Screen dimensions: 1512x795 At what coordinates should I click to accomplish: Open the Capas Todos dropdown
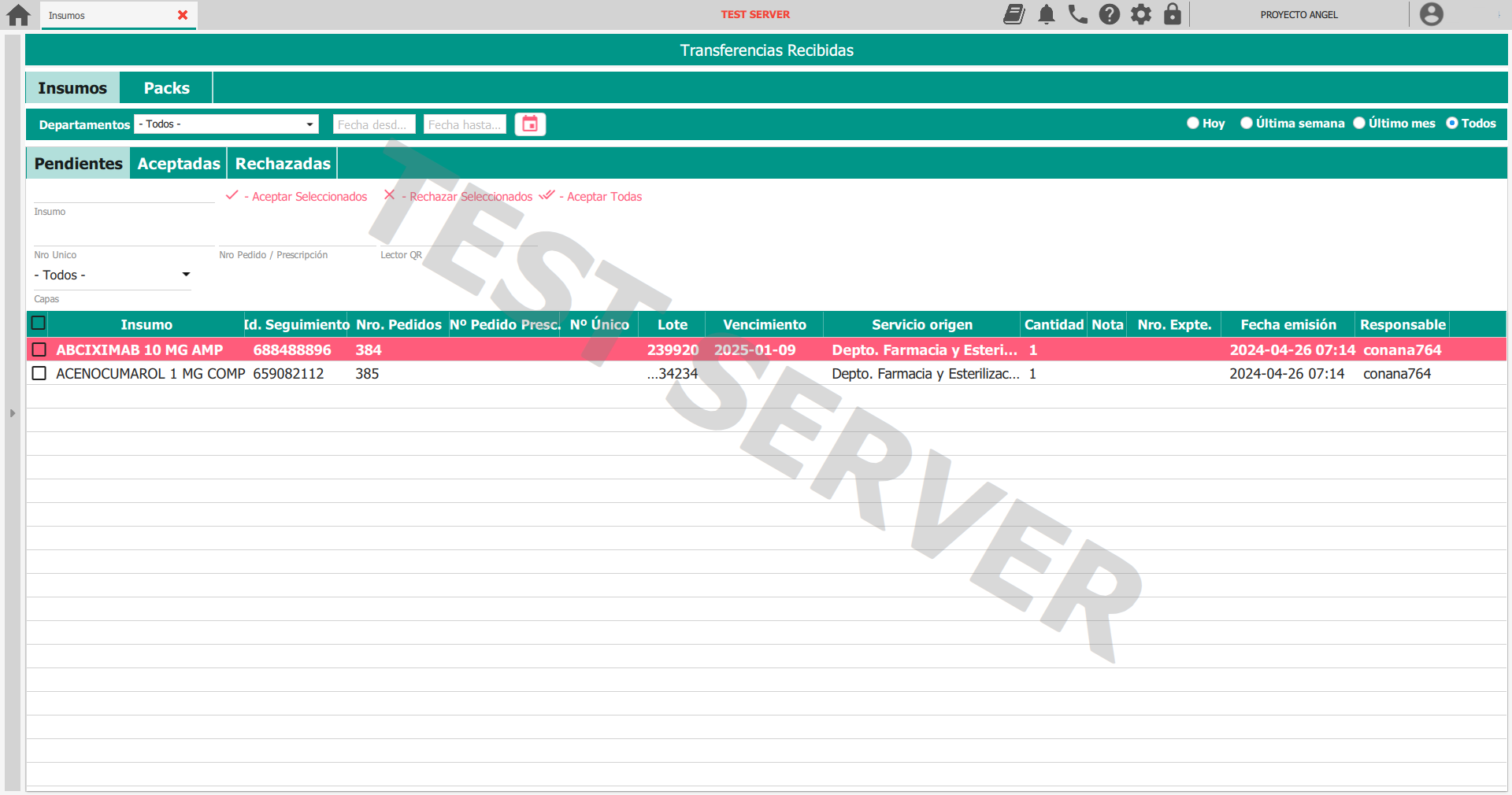tap(112, 275)
